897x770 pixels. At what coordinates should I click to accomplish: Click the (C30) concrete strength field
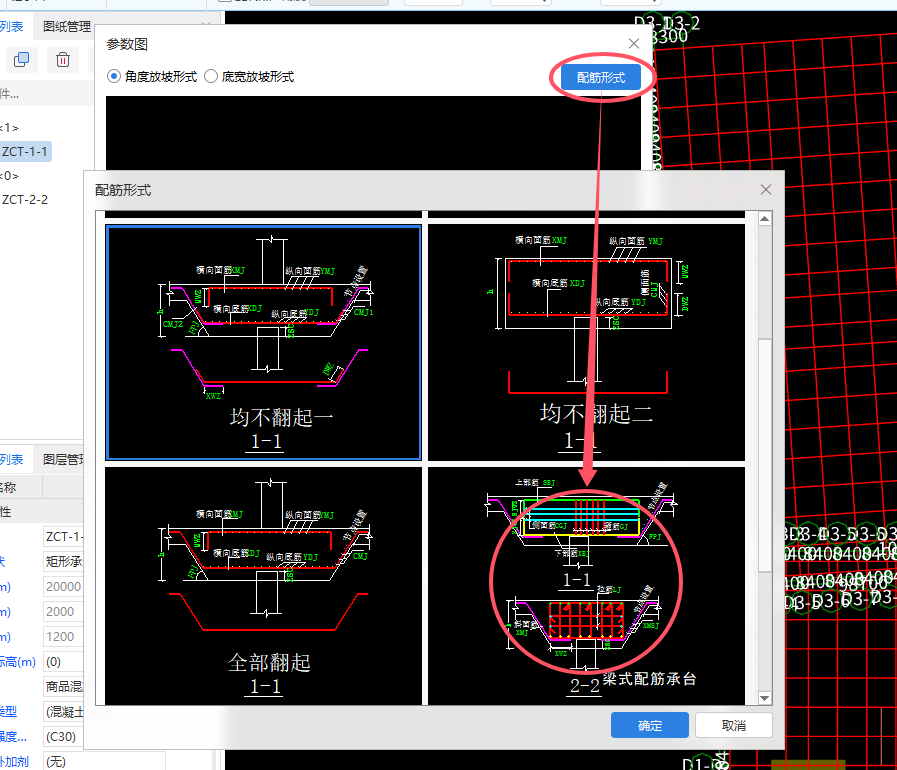[63, 737]
